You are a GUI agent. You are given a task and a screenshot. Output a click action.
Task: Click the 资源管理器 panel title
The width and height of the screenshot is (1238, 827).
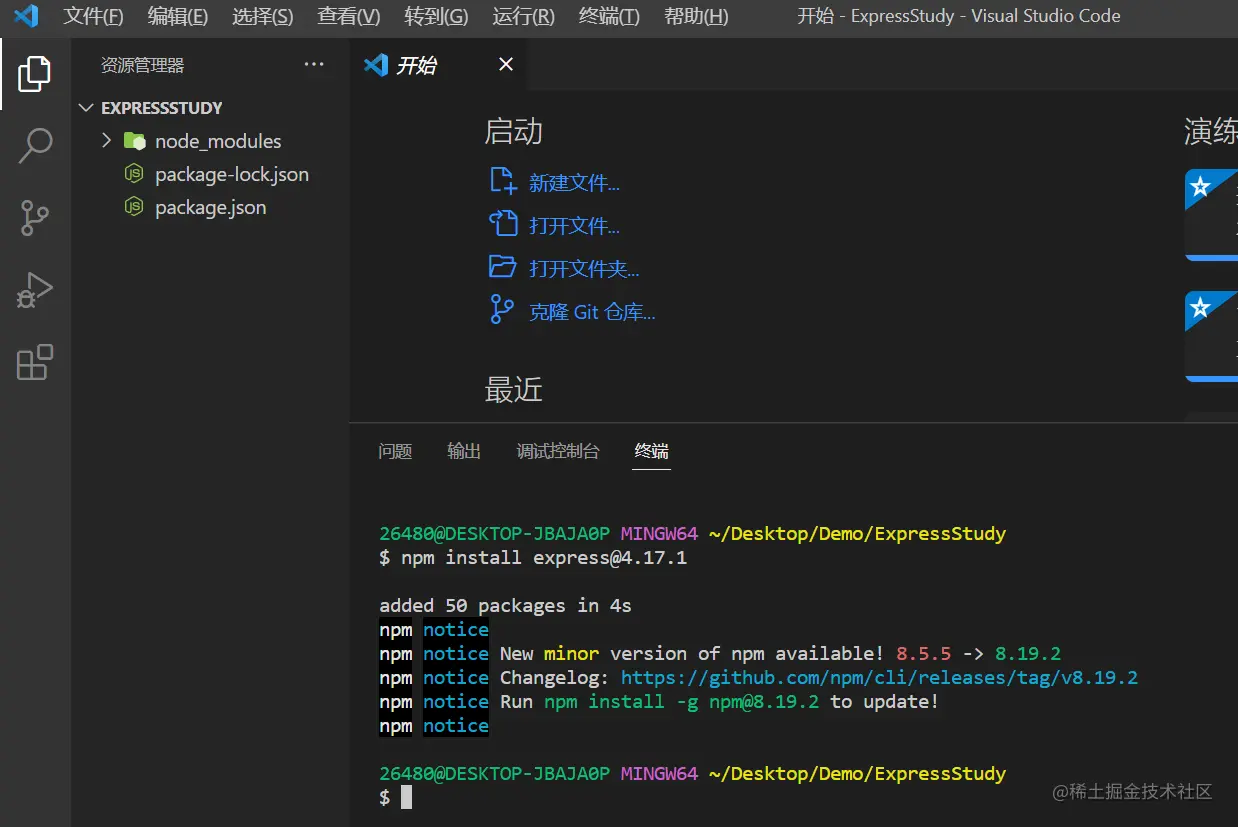click(x=142, y=65)
